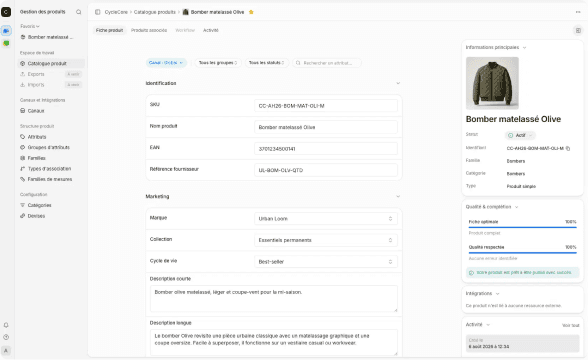Click Voir tout in Activité panel
588x360 pixels.
pos(570,325)
